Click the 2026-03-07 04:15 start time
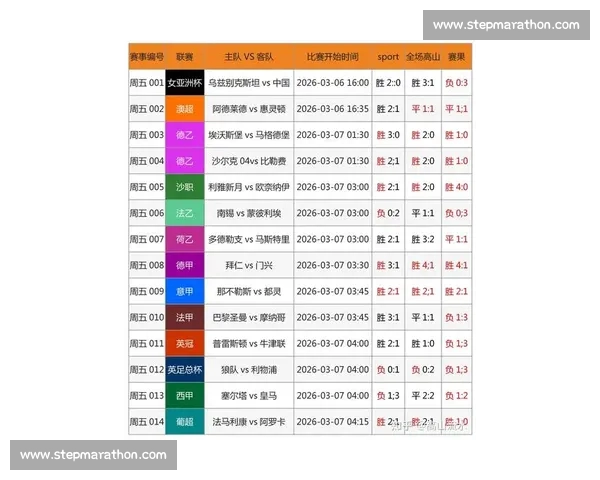The height and width of the screenshot is (480, 600). click(333, 421)
